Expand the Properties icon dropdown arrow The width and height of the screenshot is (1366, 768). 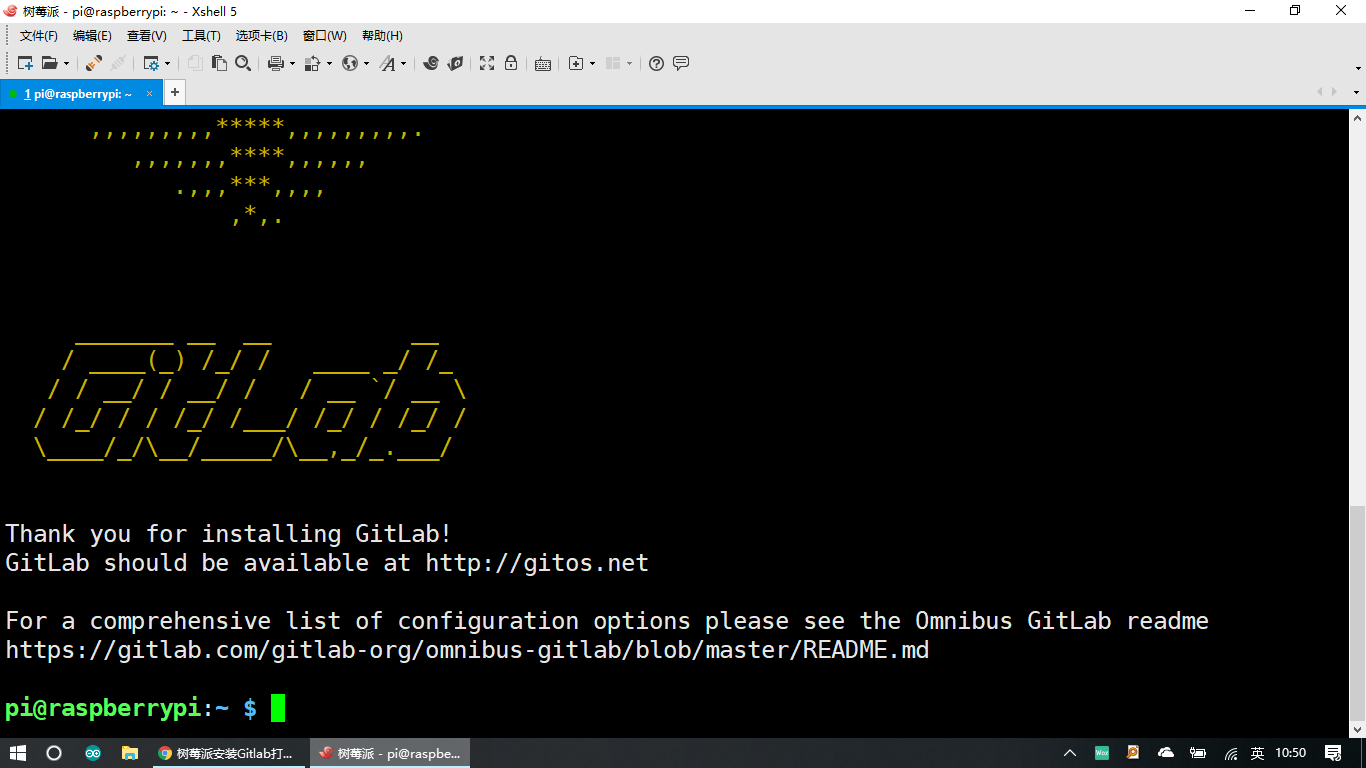point(167,63)
